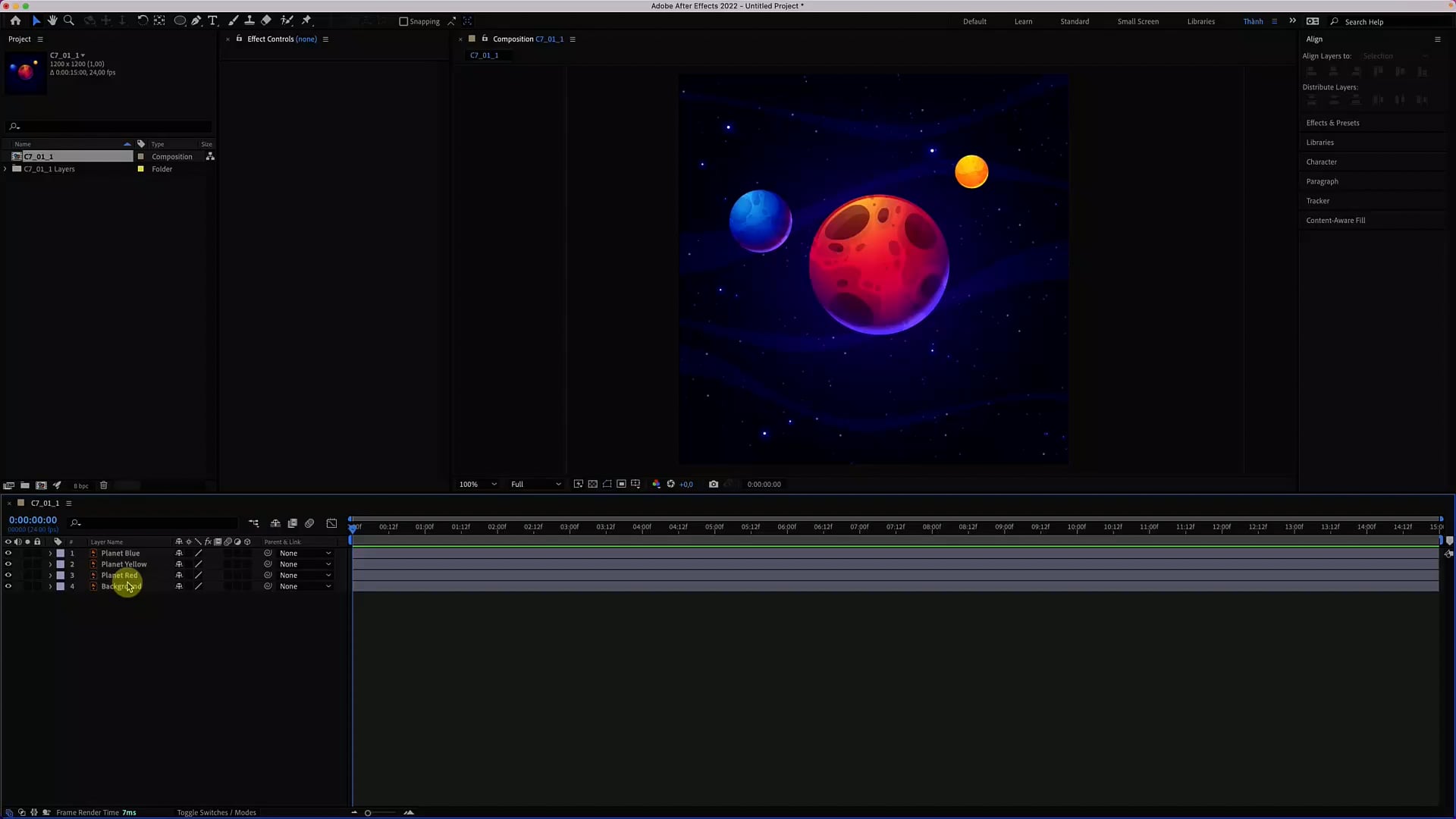Select the Clone Stamp tool
Viewport: 1456px width, 819px height.
tap(249, 20)
